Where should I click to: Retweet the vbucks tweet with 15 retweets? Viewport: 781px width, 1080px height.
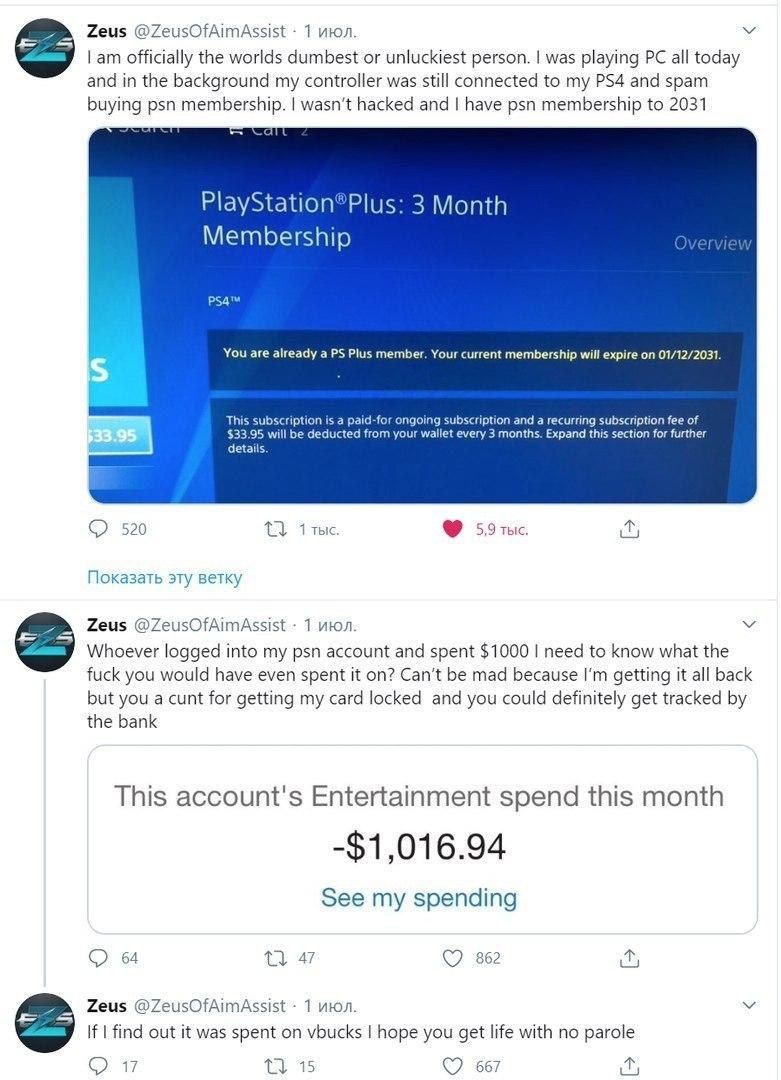pyautogui.click(x=276, y=1066)
